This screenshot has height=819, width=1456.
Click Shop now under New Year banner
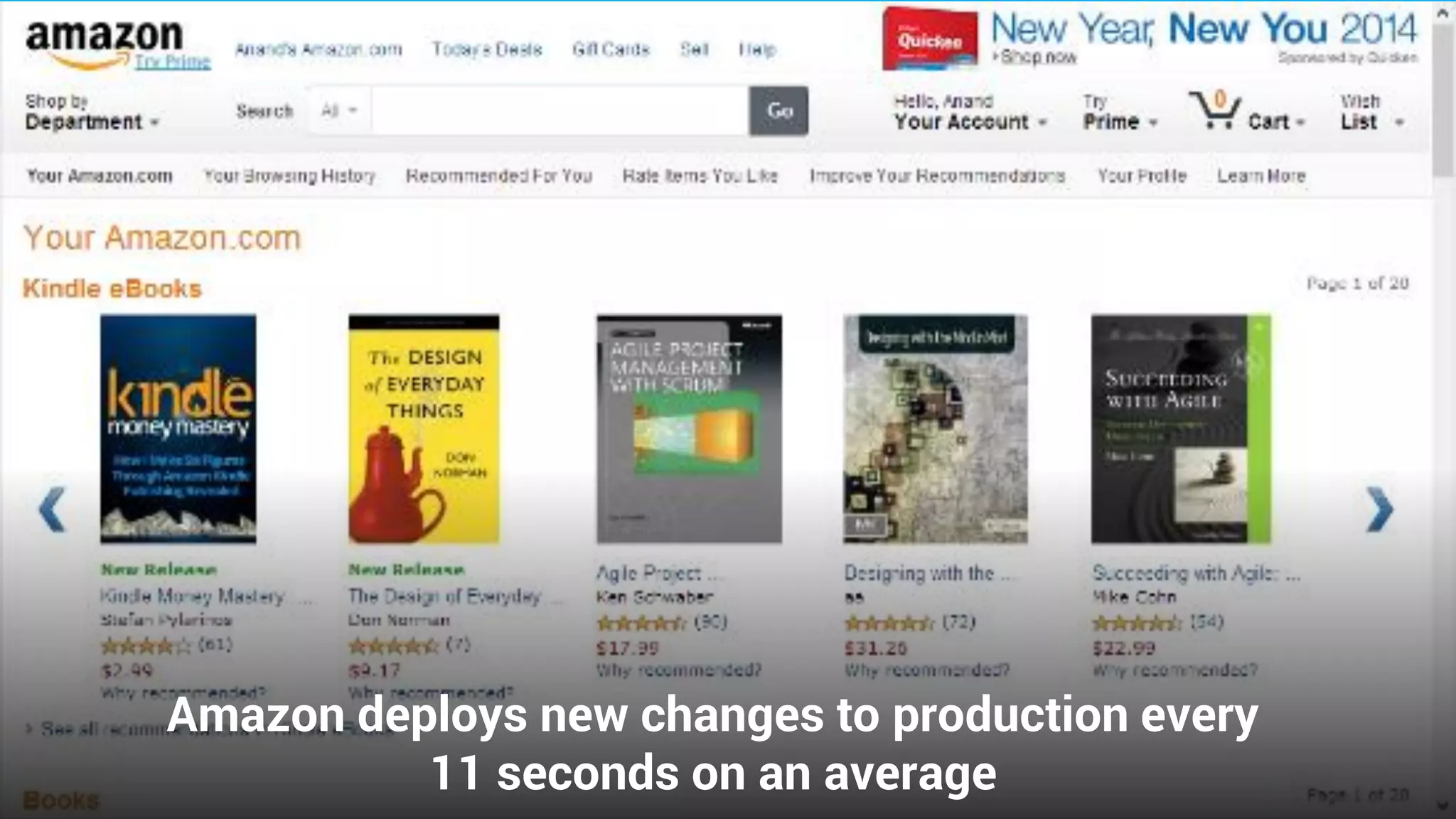[1035, 57]
